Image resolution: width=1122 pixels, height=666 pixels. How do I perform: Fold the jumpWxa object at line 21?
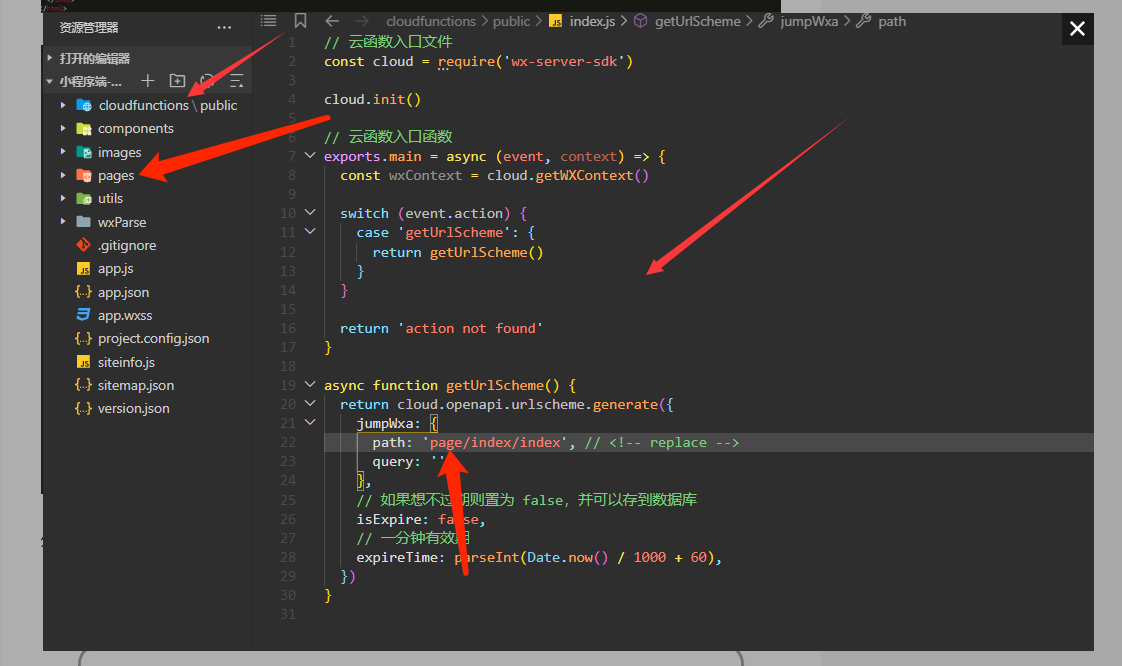point(310,422)
